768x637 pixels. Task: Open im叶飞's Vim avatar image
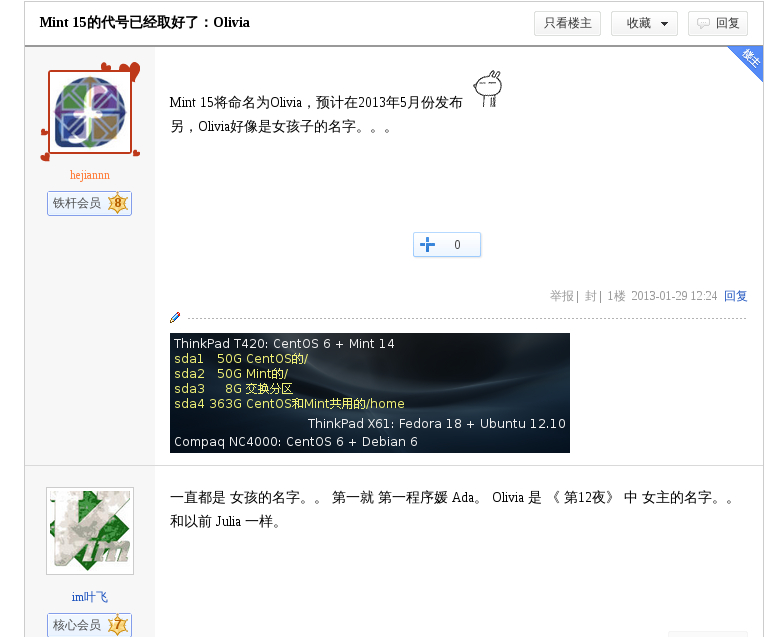click(90, 531)
